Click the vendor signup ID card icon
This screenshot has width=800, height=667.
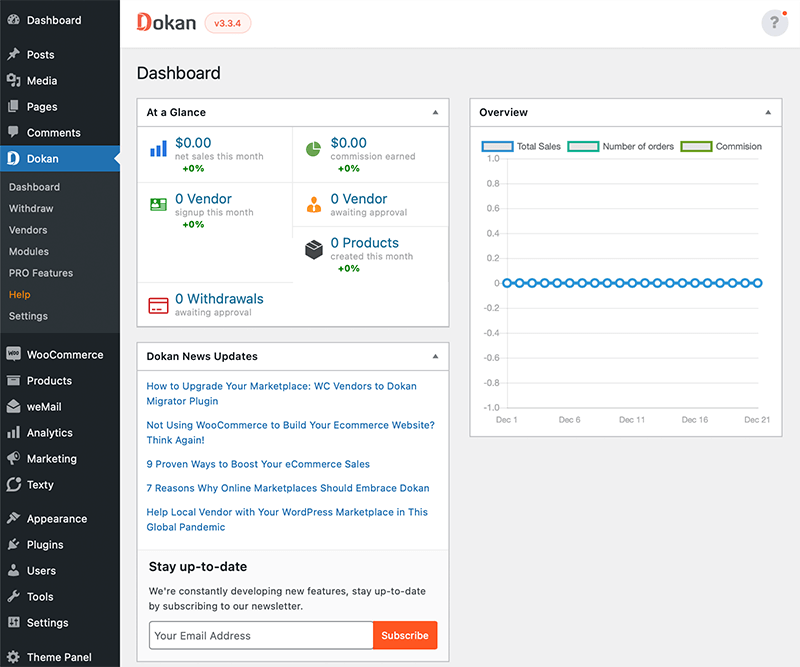coord(158,205)
